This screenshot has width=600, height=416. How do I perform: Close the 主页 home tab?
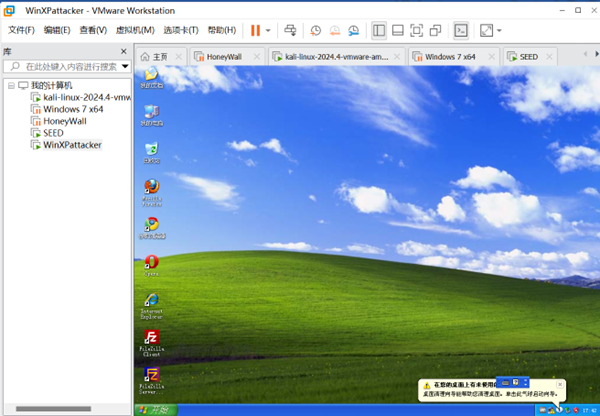[x=179, y=57]
